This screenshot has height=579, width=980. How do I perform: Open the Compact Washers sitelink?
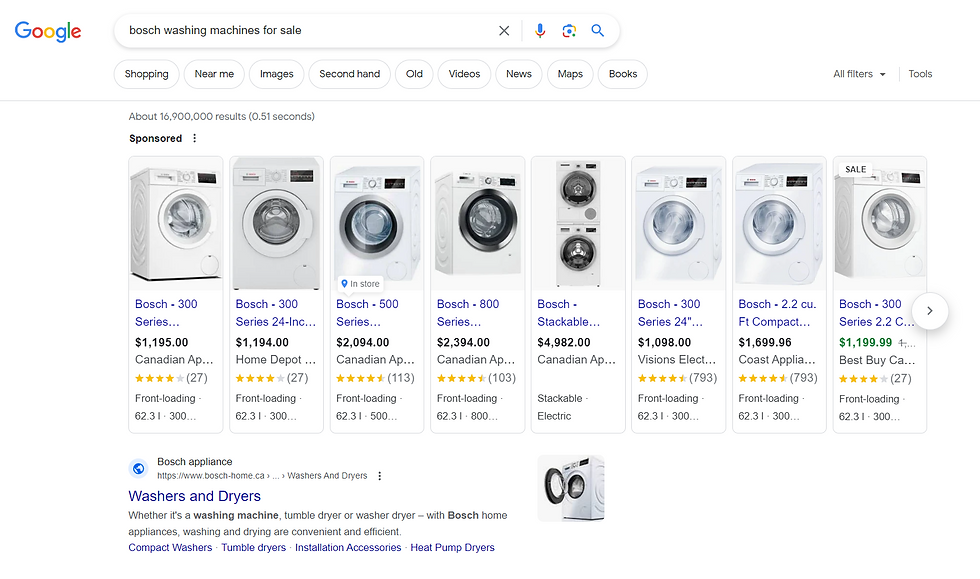[170, 547]
